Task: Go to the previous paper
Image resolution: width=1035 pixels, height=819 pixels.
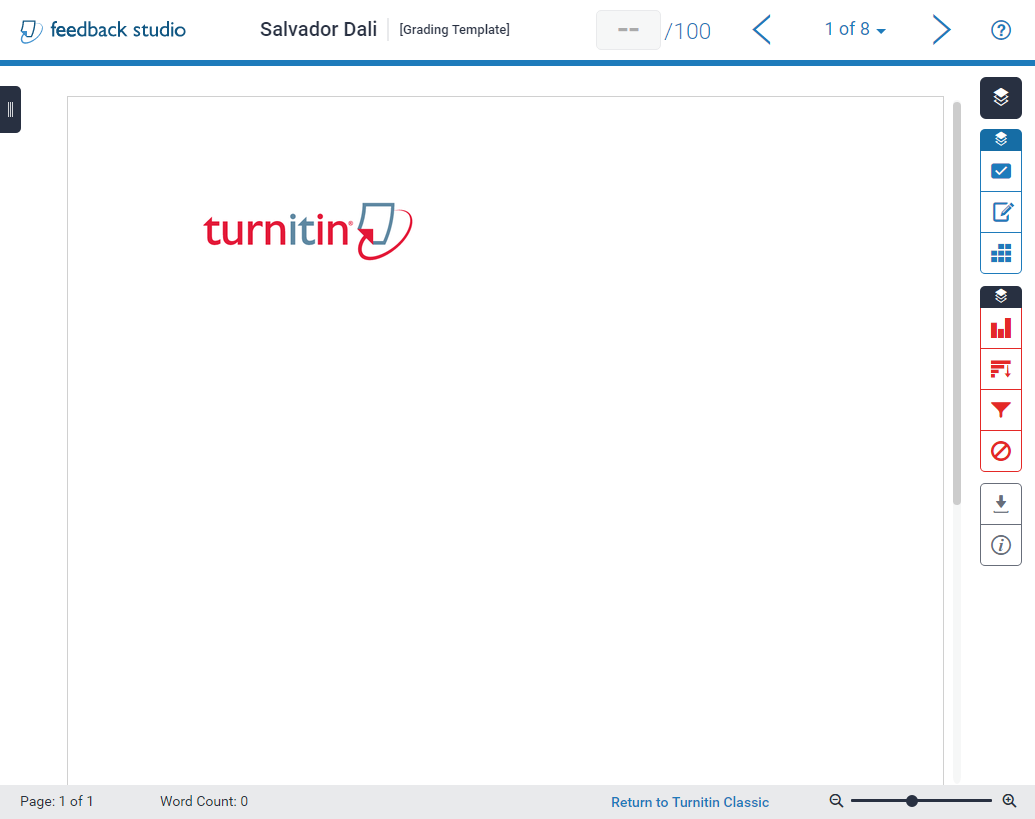Action: 762,30
